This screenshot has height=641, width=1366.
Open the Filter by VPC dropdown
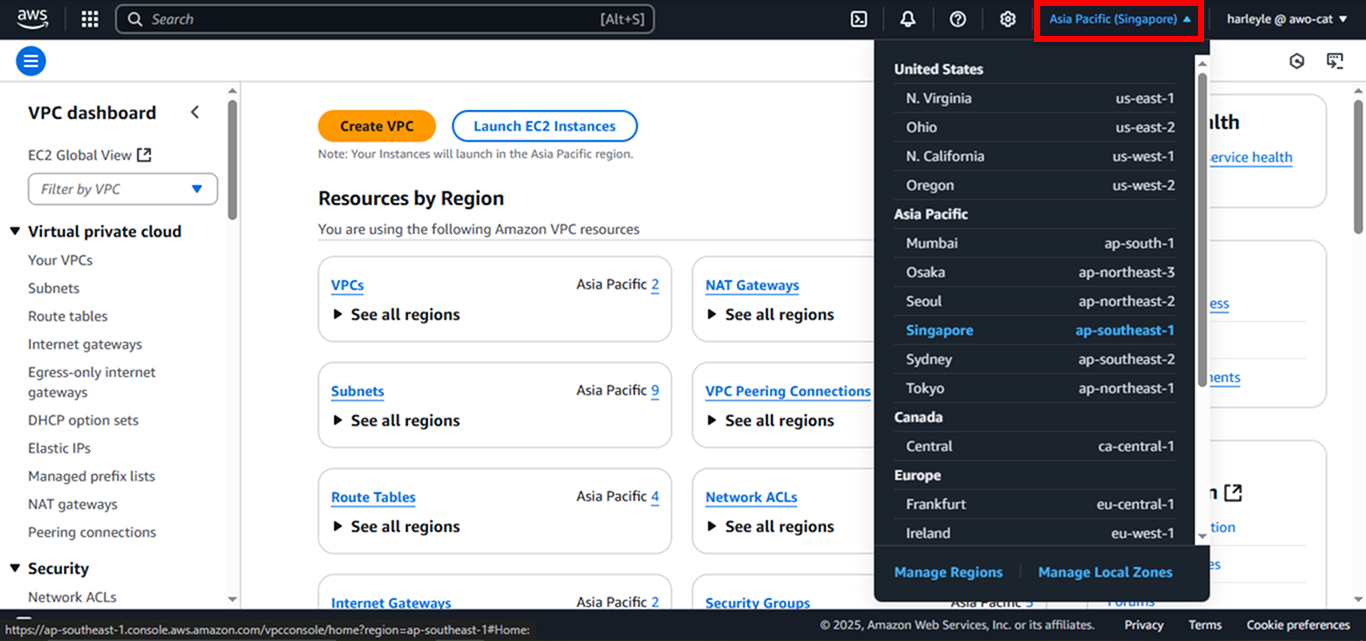[123, 189]
